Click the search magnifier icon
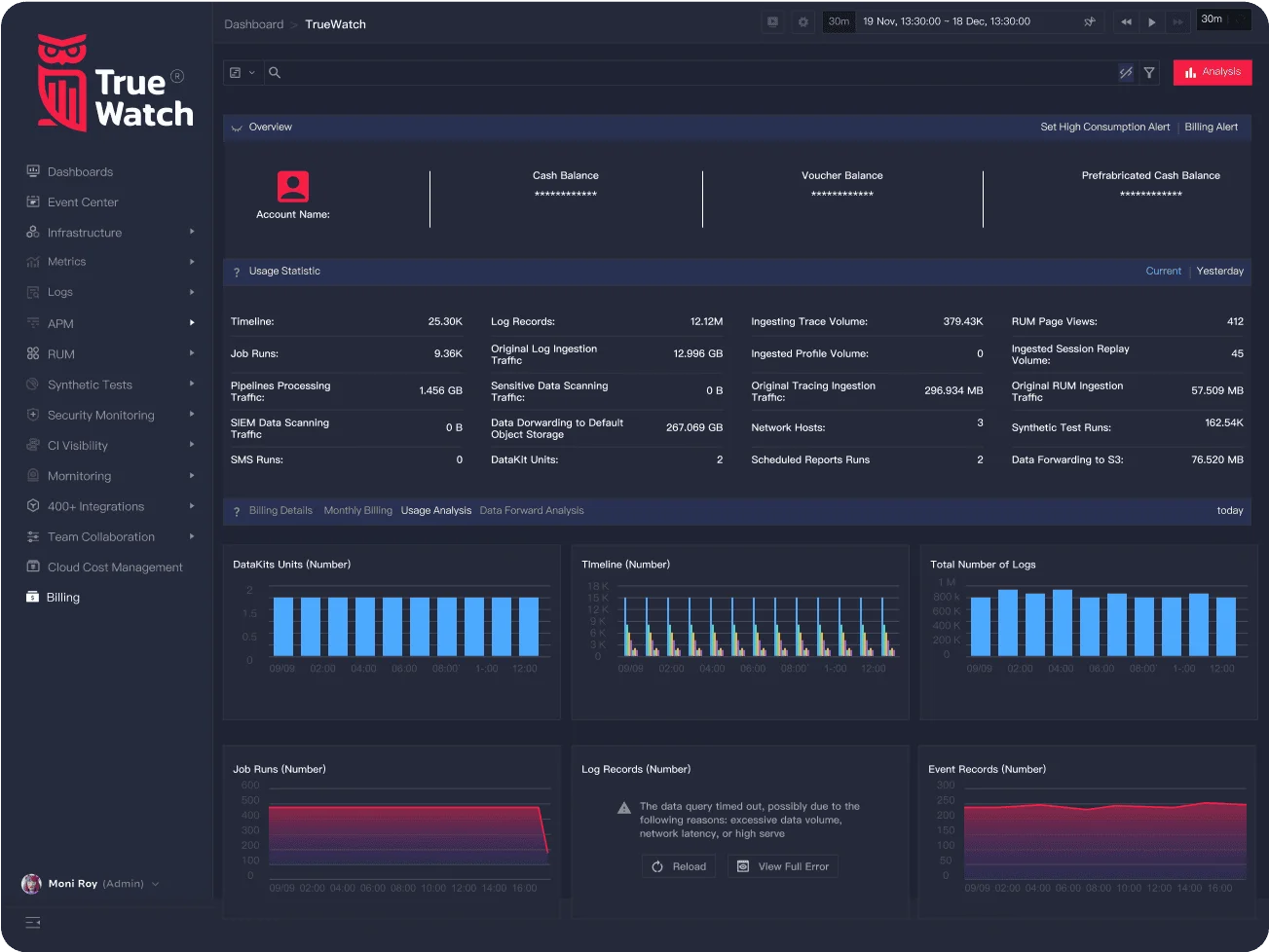 point(275,72)
